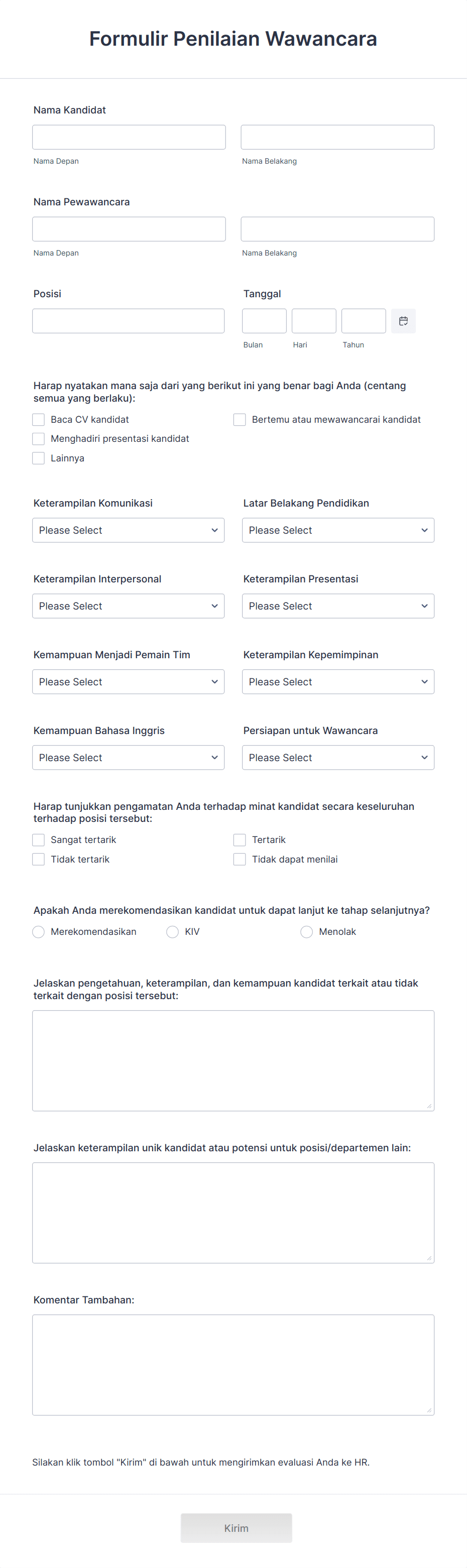Check the "Bertemu atau mewawancarai kandidat" box
This screenshot has width=467, height=1568.
click(x=240, y=419)
